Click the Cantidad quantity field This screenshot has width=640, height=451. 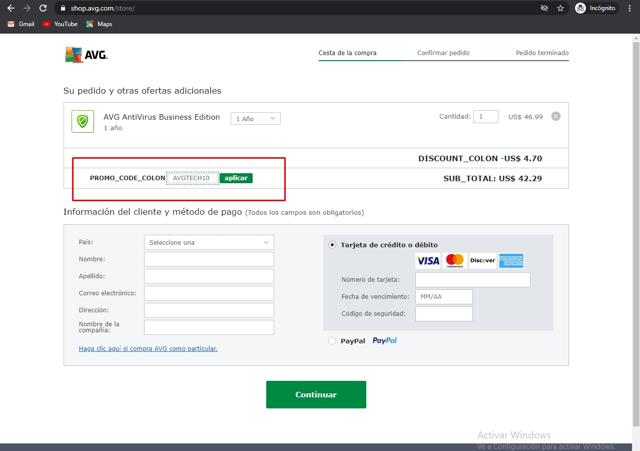point(486,117)
